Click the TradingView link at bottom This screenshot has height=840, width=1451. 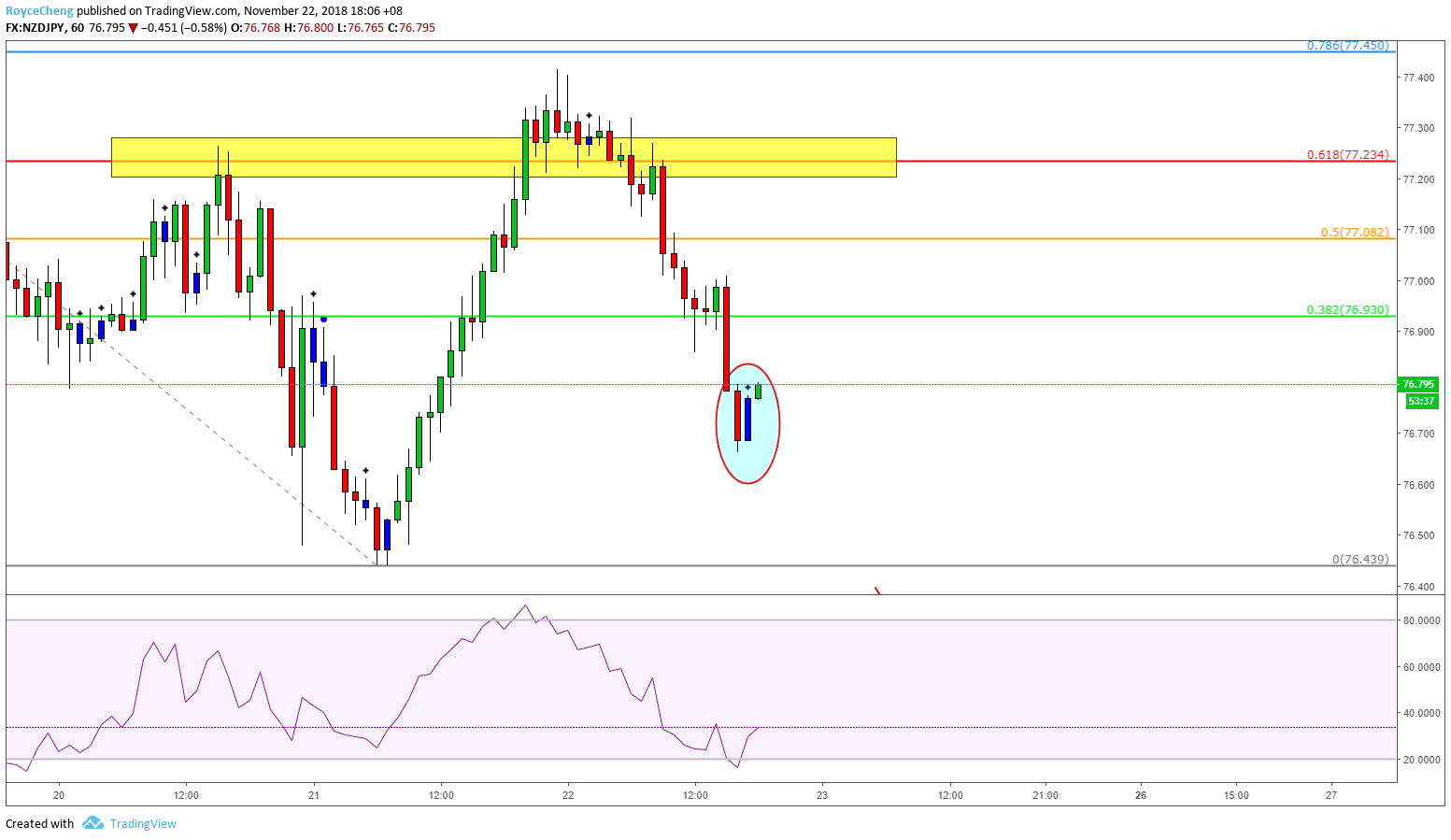point(143,823)
